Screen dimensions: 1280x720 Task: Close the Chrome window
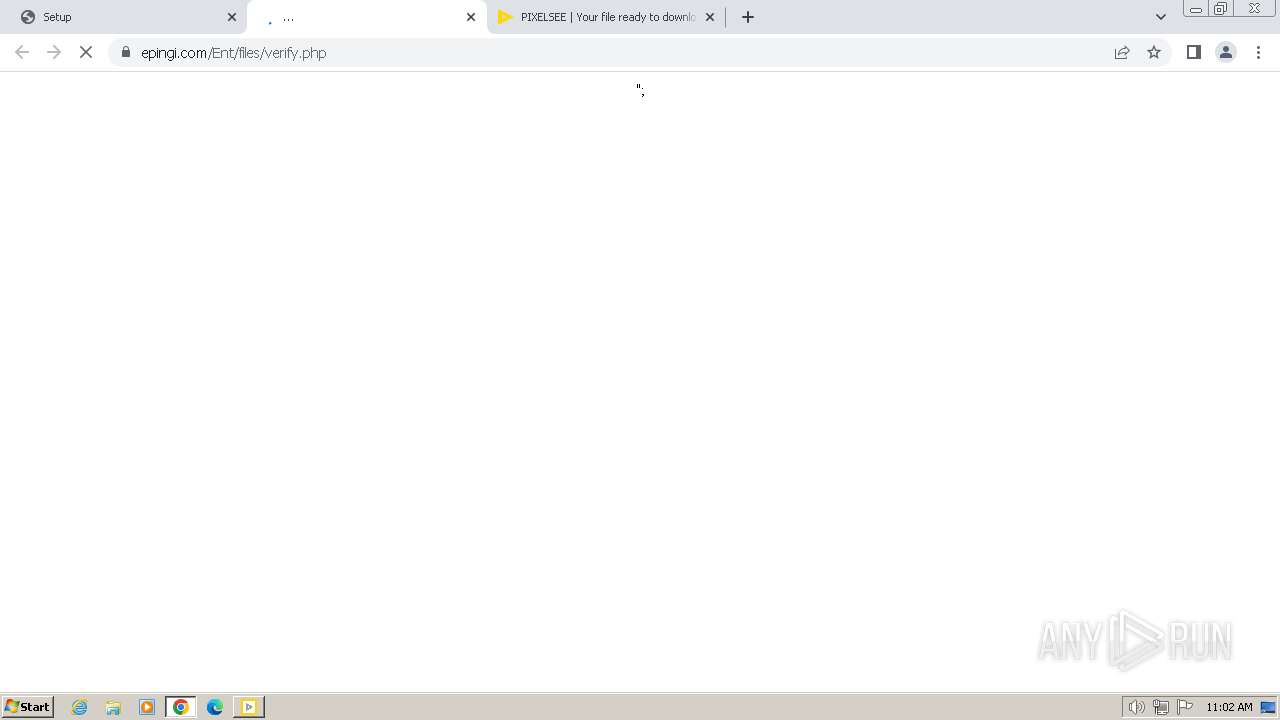tap(1254, 9)
